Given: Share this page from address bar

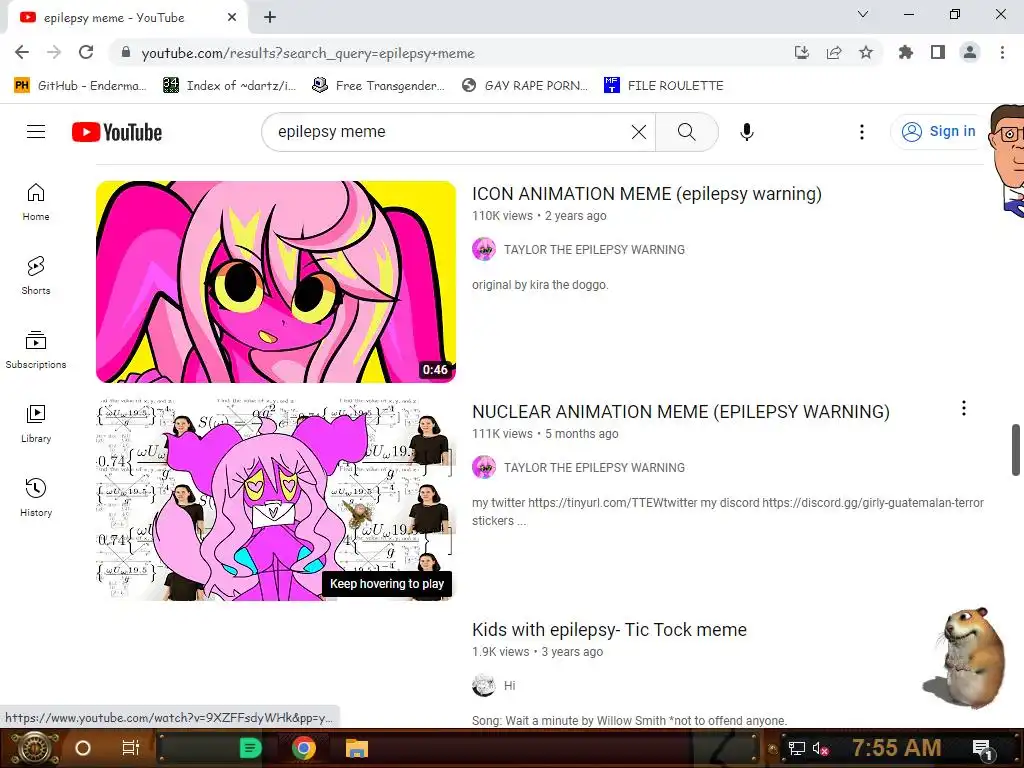Looking at the screenshot, I should click(834, 52).
